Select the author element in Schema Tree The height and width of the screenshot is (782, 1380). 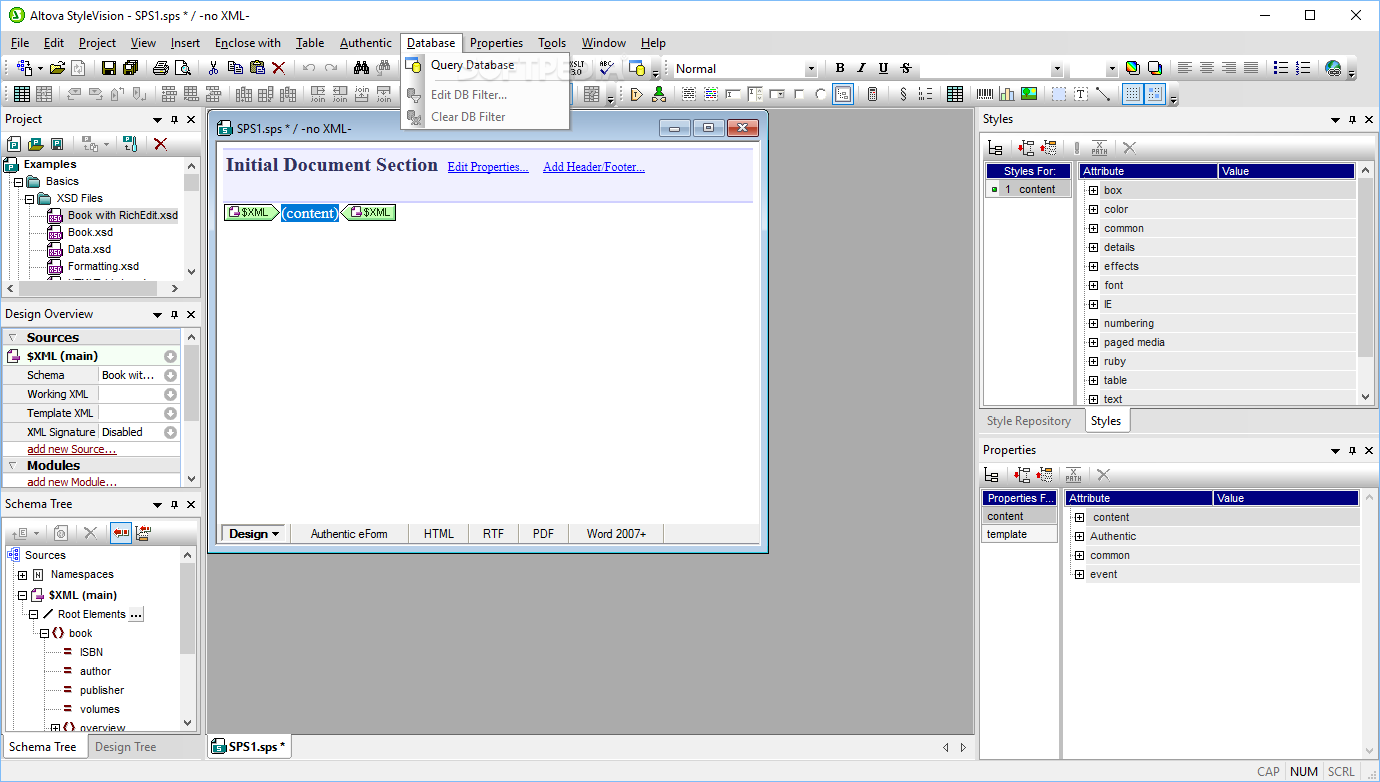click(x=95, y=671)
